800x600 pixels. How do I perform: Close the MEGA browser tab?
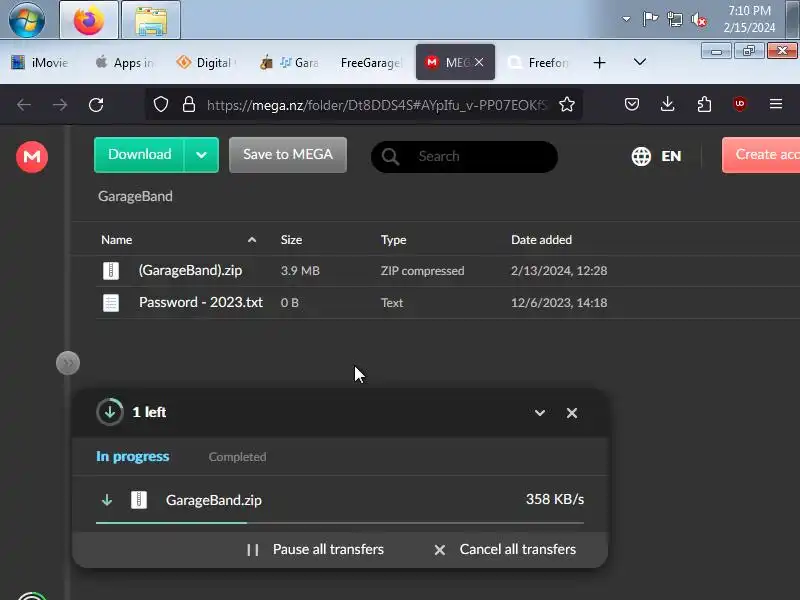(x=479, y=62)
